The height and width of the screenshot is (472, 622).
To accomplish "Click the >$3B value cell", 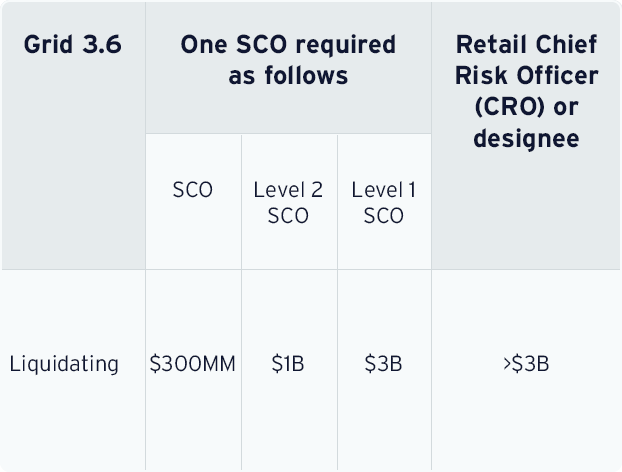I will pos(526,364).
